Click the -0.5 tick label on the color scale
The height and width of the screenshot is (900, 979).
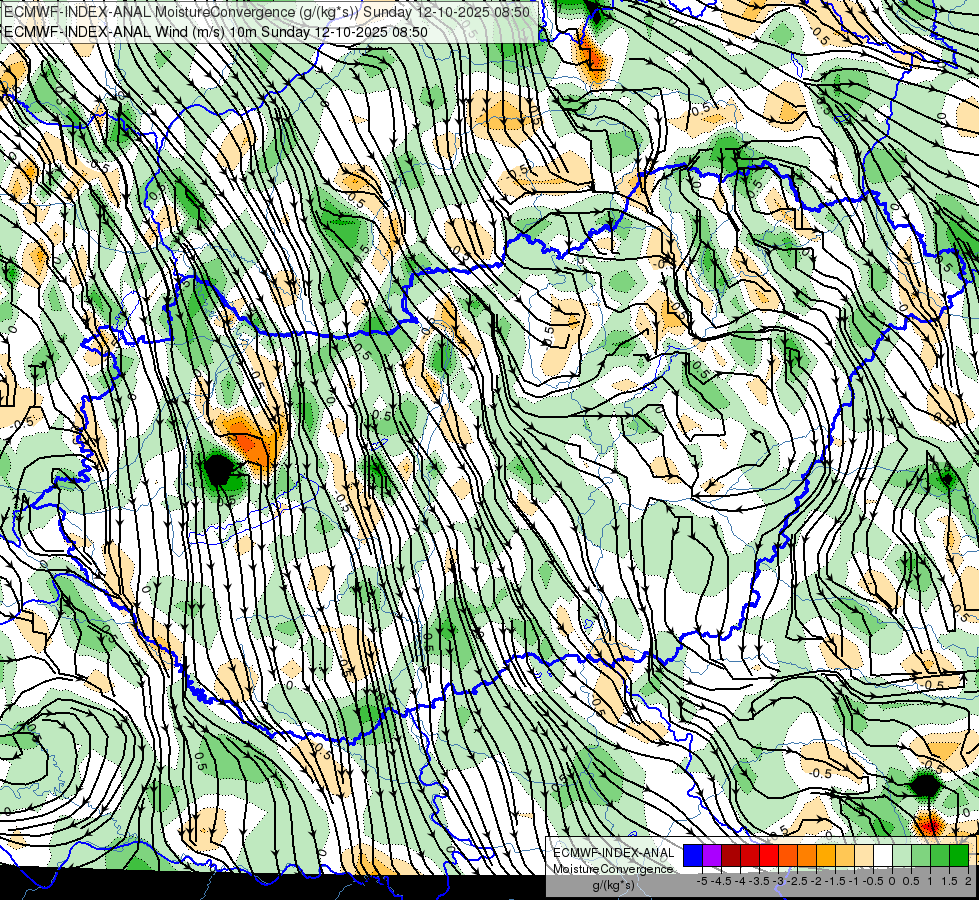(873, 881)
